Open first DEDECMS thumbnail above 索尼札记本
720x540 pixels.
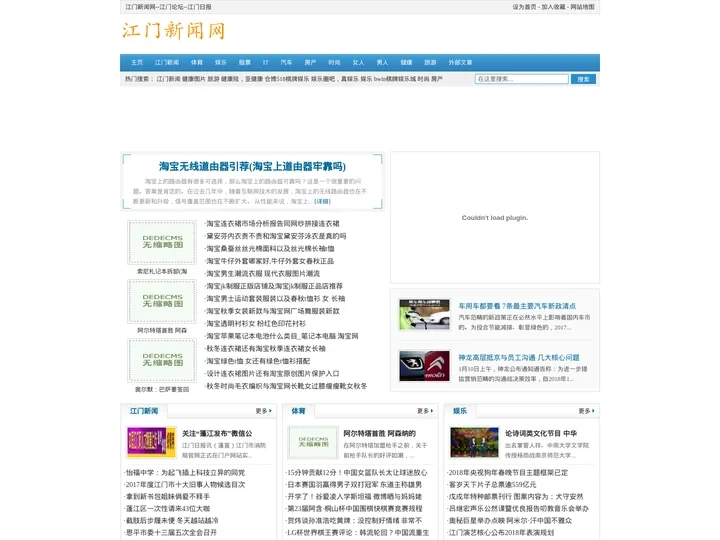pyautogui.click(x=162, y=242)
